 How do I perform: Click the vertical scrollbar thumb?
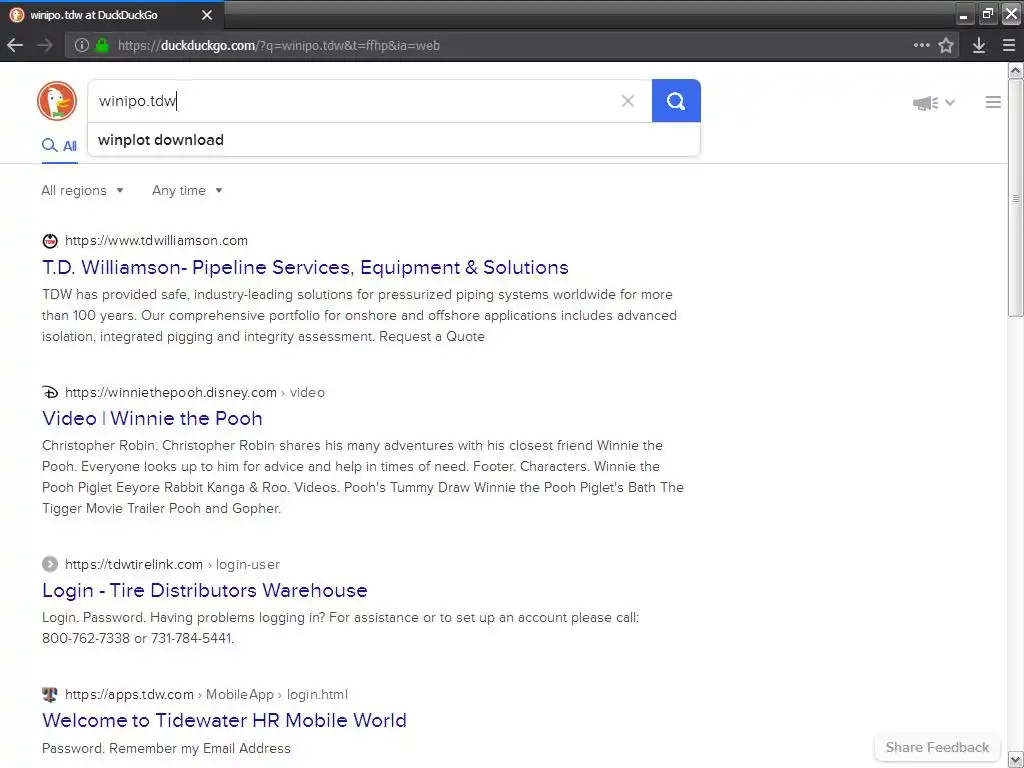pos(1016,197)
